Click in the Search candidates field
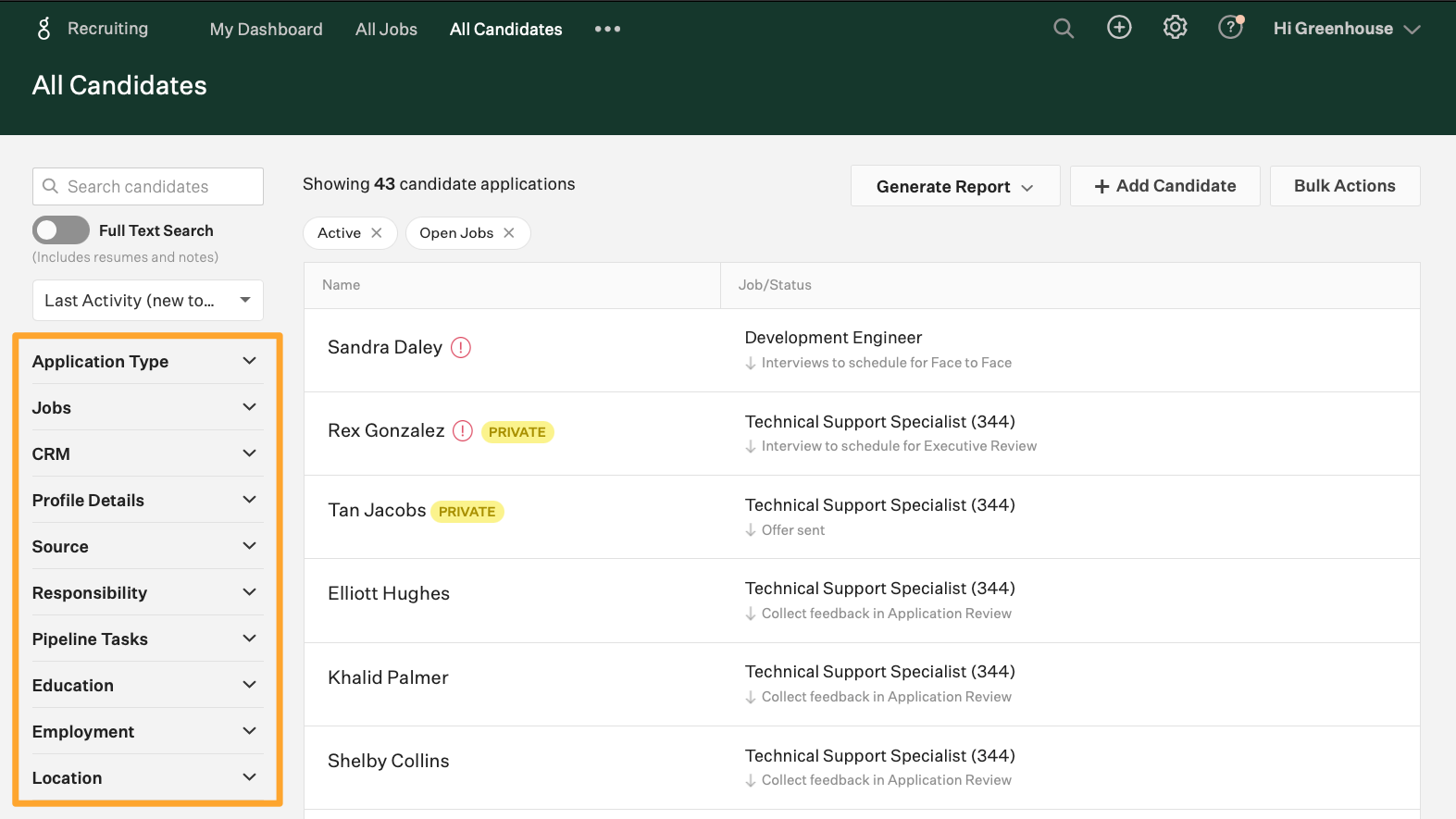The height and width of the screenshot is (819, 1456). pyautogui.click(x=148, y=187)
